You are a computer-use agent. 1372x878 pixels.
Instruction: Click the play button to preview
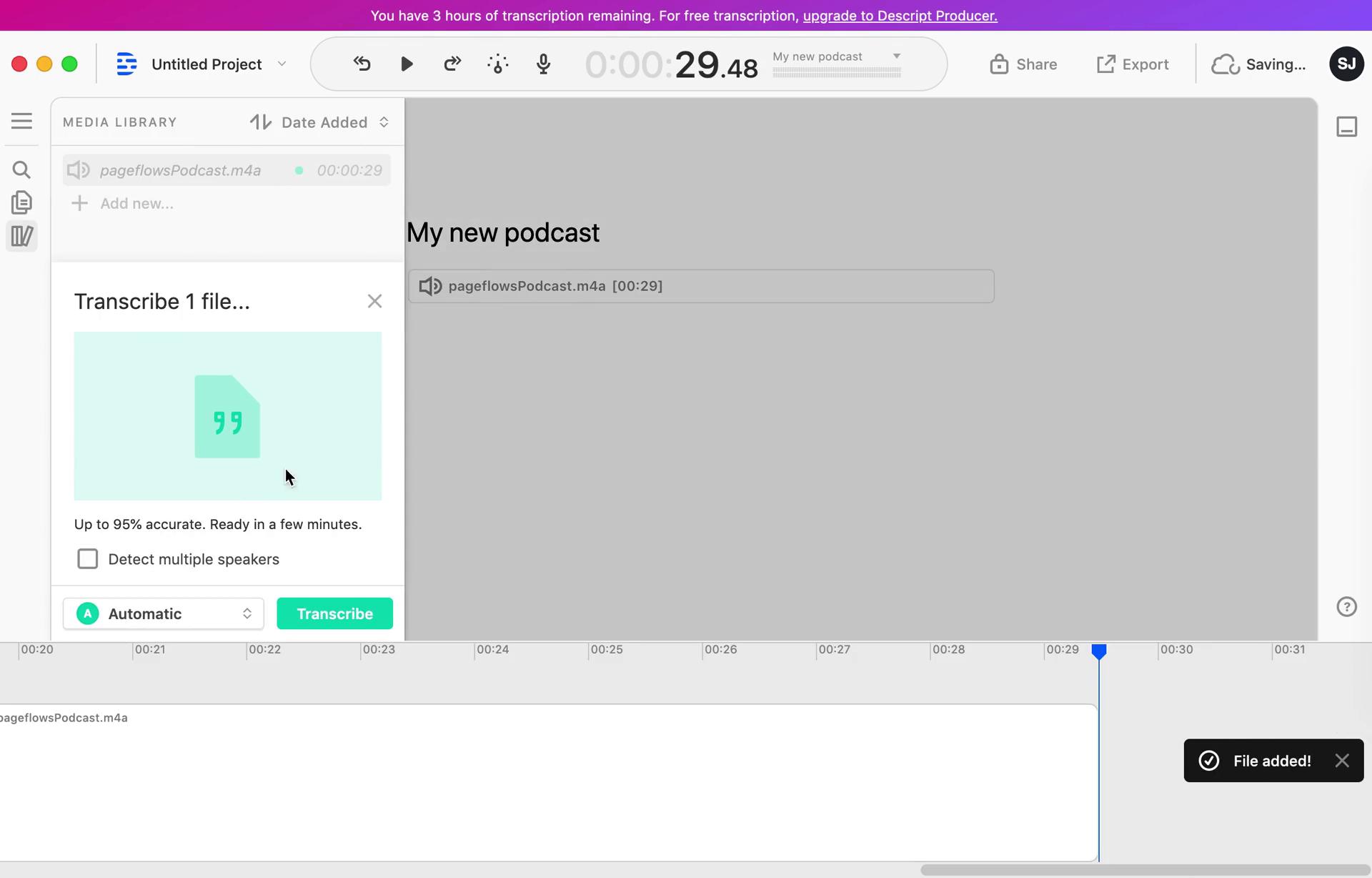(x=407, y=64)
